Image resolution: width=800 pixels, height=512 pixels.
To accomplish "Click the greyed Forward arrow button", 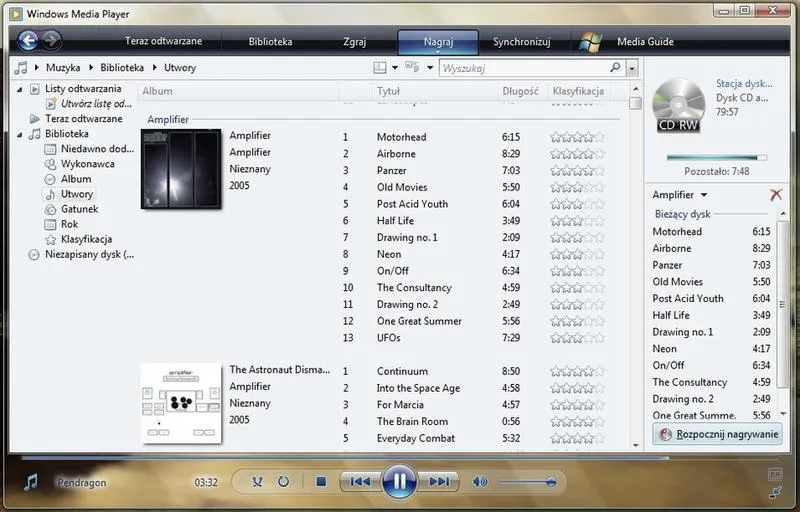I will [x=52, y=41].
